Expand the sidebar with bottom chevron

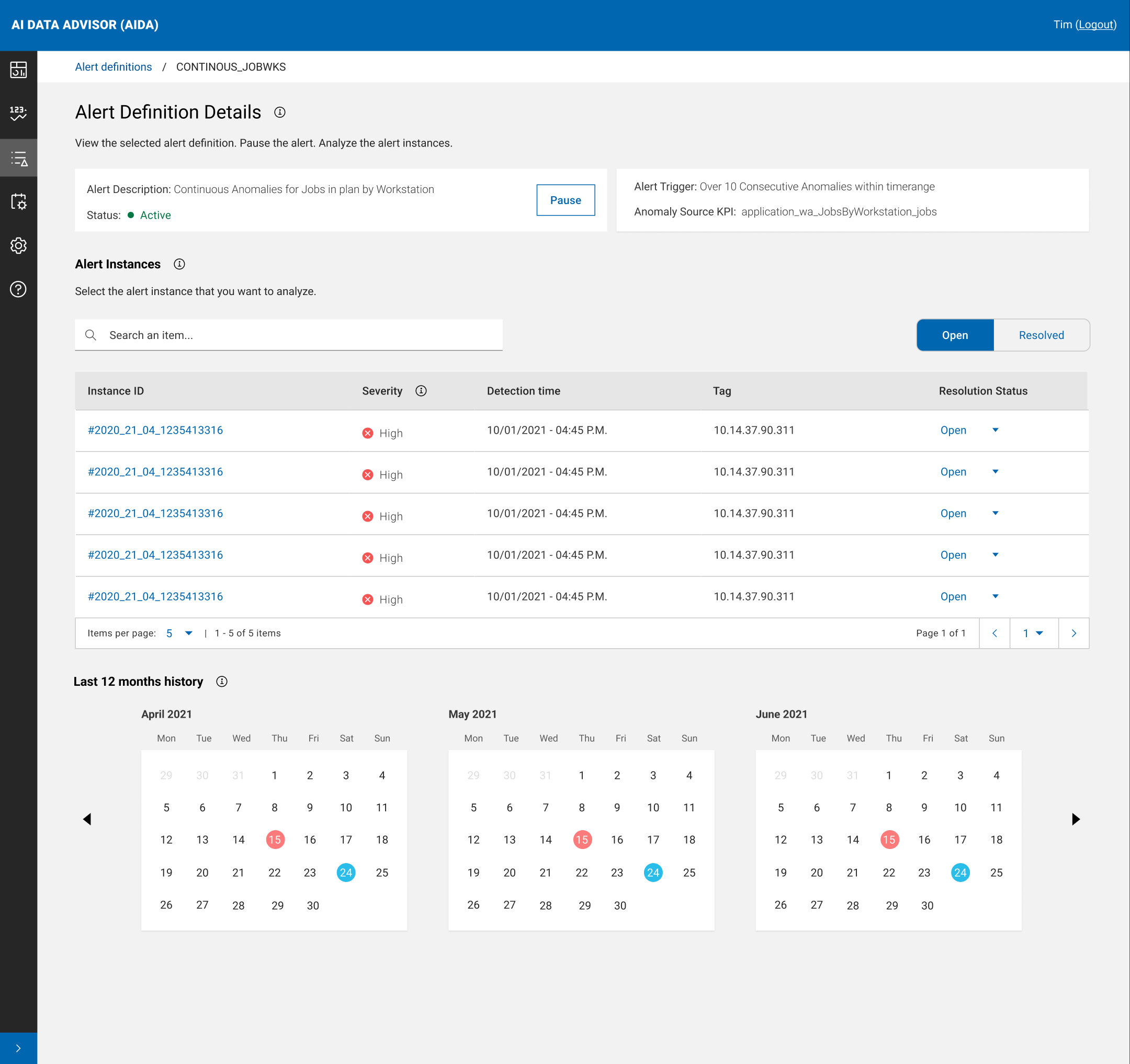[x=18, y=1048]
